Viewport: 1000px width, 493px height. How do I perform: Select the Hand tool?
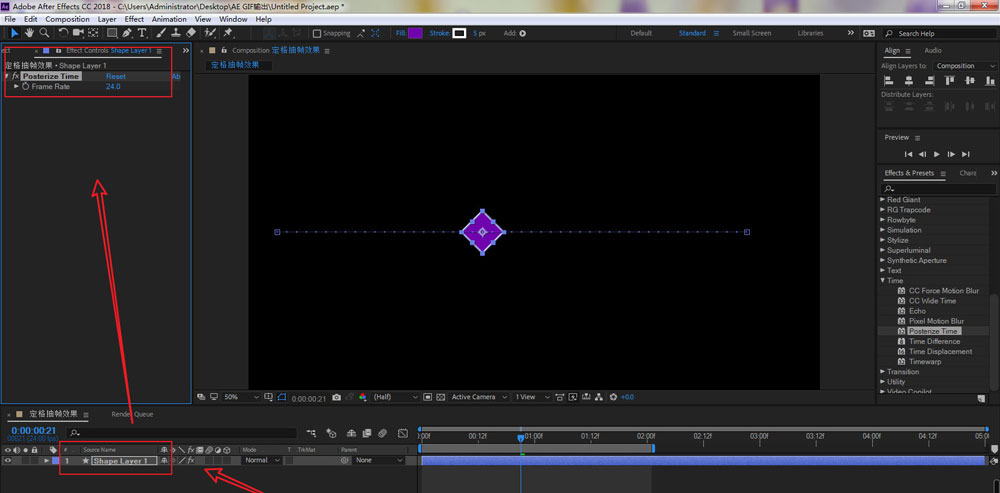pos(29,33)
